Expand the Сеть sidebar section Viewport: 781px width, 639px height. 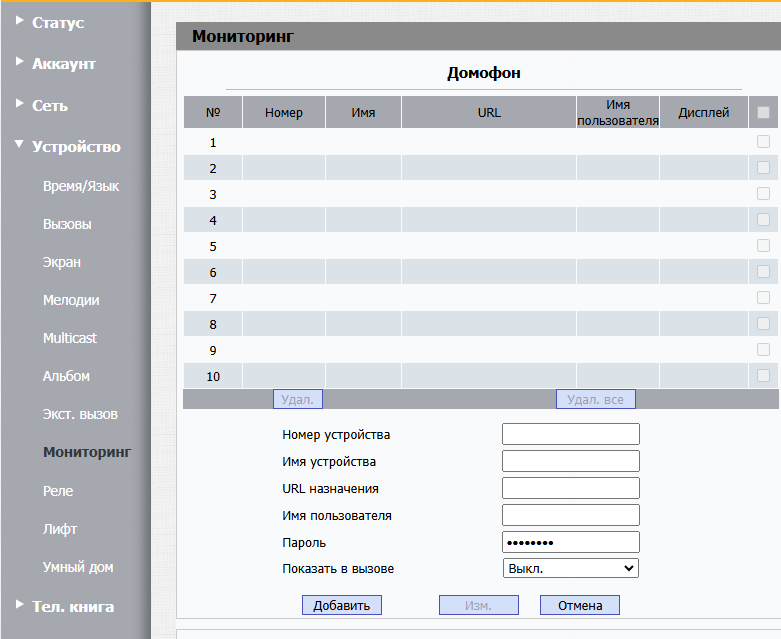tap(50, 105)
